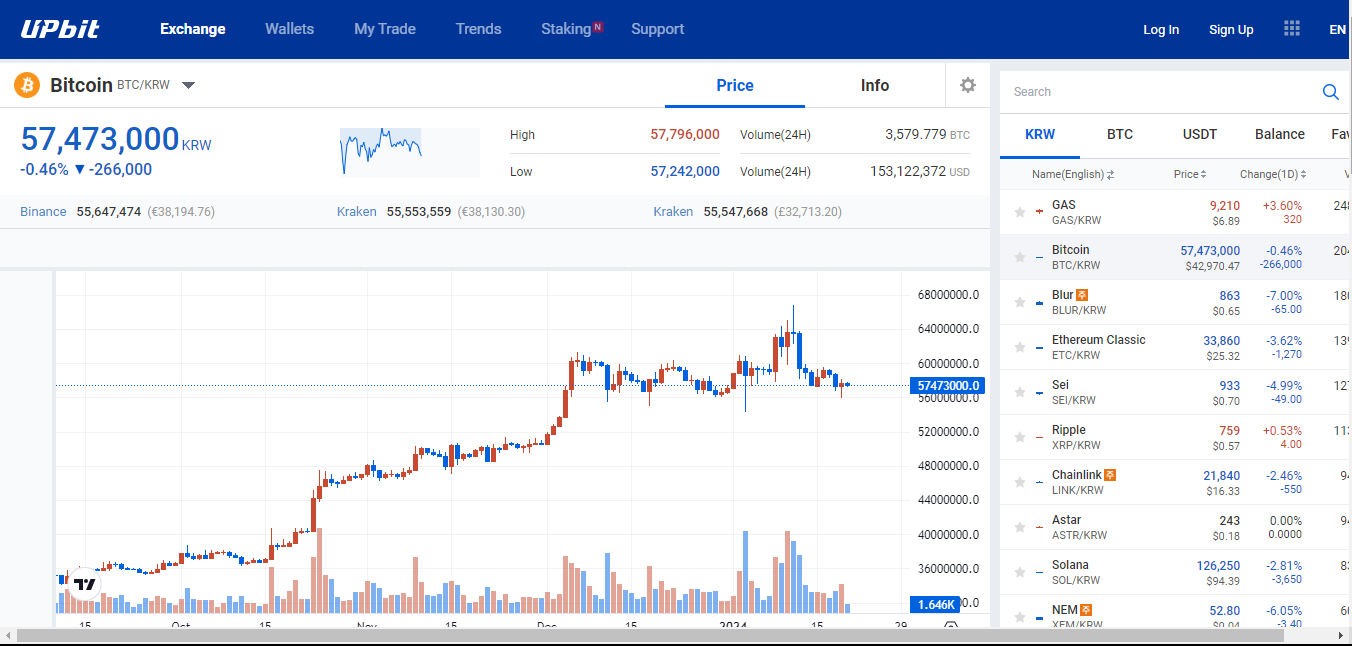Favorite Bitcoin with its star
1352x646 pixels.
1020,257
